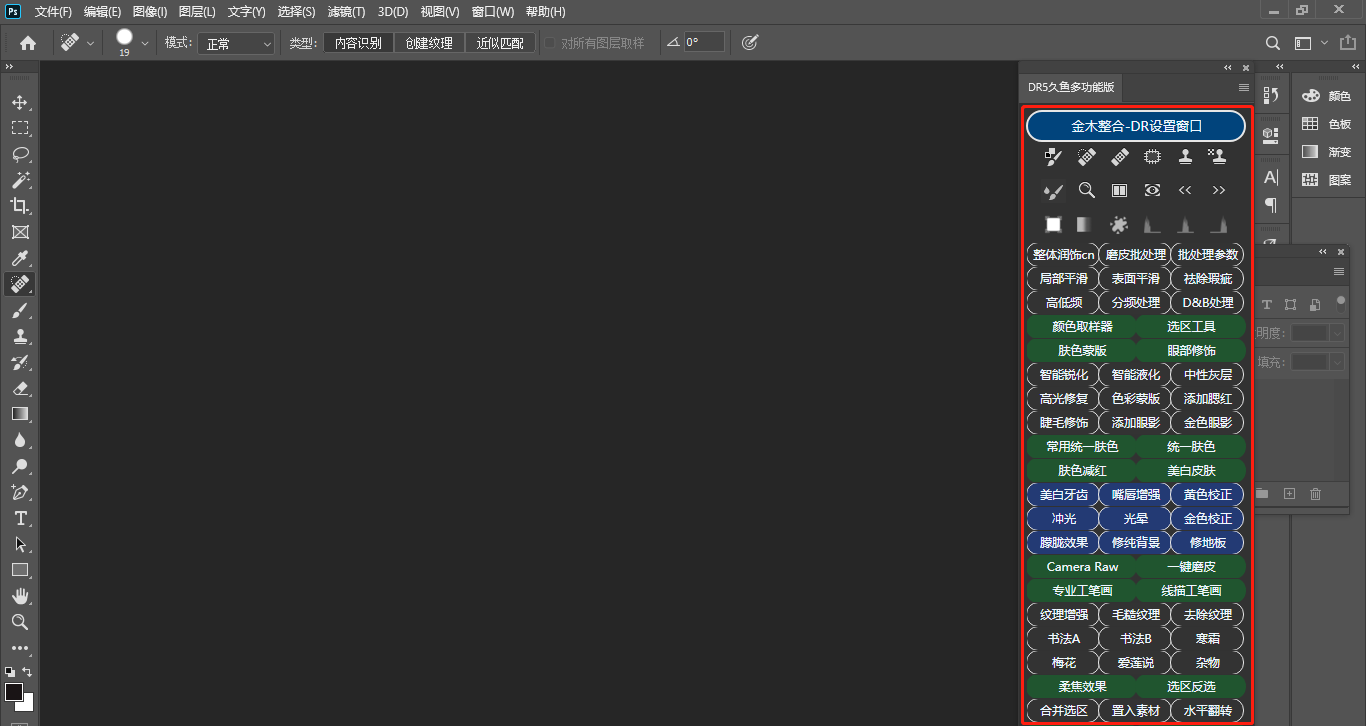This screenshot has height=726, width=1366.
Task: Click the splatter icon in DR5 panel
Action: pos(1119,224)
